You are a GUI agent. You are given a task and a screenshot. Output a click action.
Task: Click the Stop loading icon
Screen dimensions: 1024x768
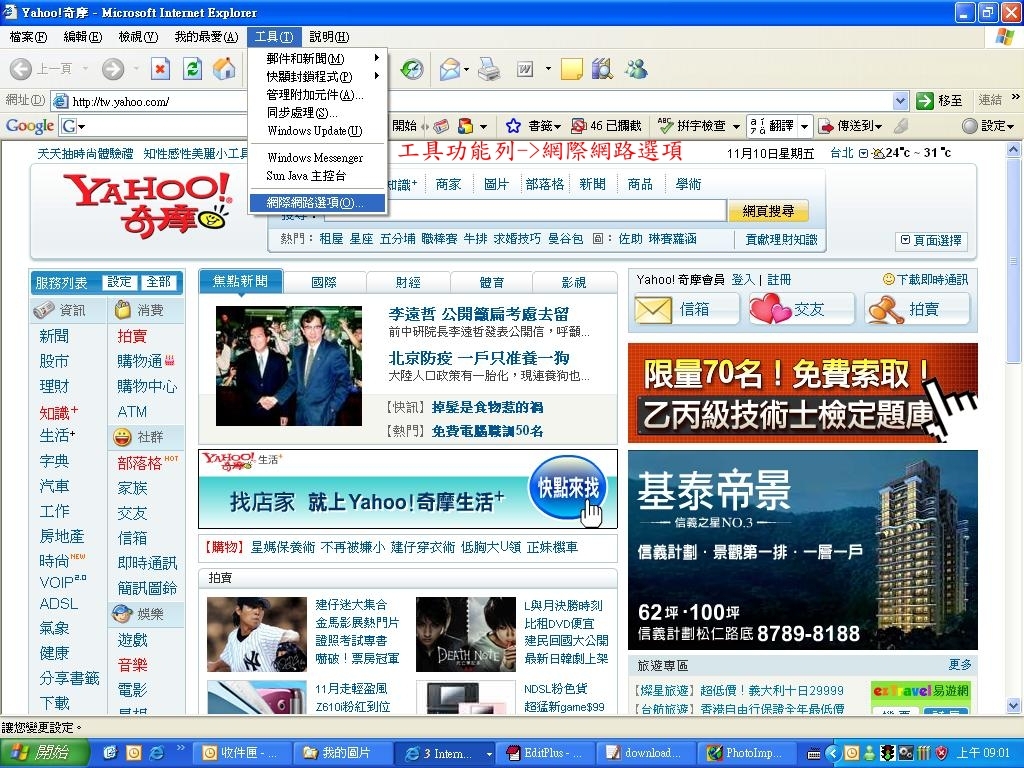coord(161,69)
